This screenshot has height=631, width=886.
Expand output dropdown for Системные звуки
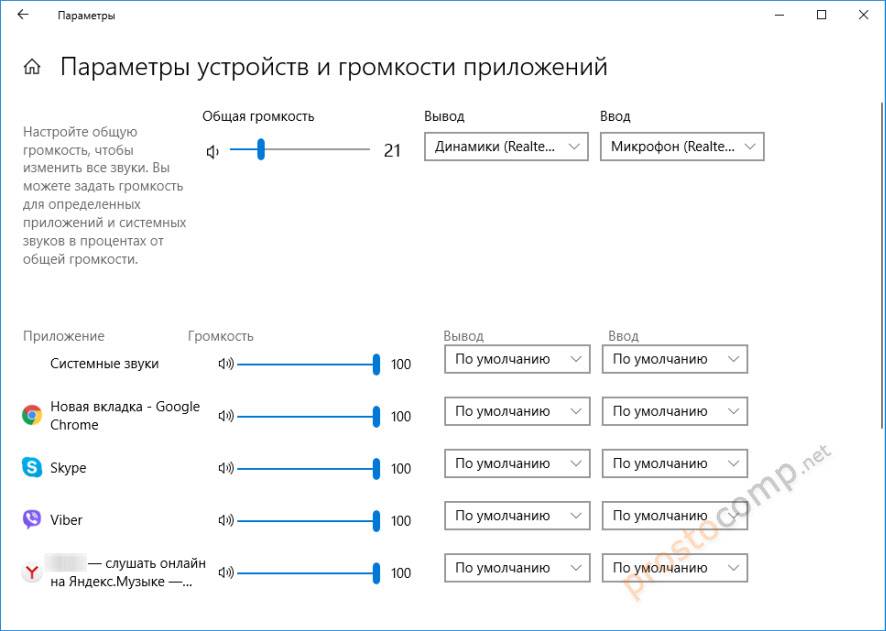pyautogui.click(x=516, y=359)
